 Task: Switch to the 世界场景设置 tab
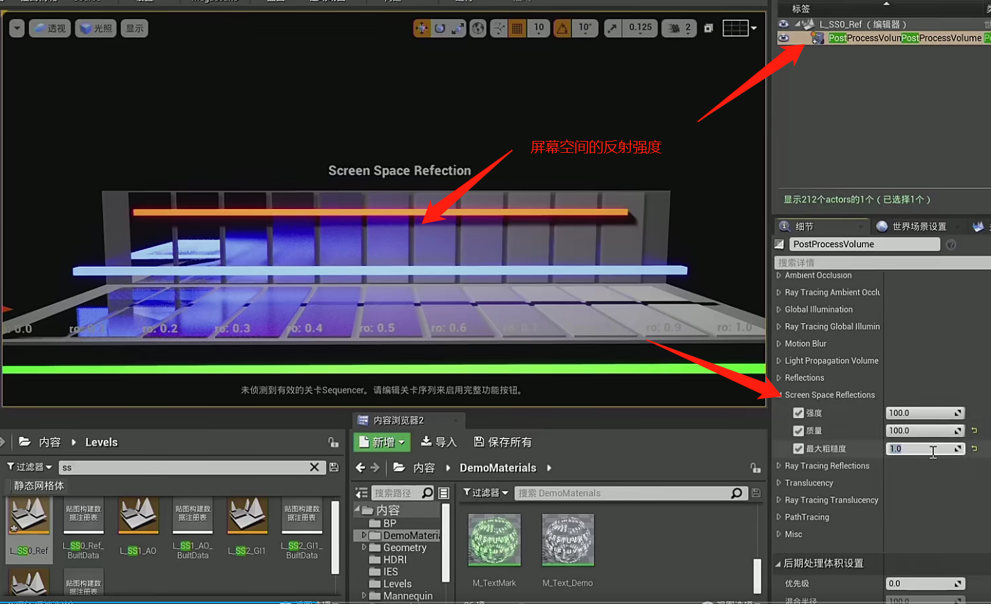tap(910, 227)
